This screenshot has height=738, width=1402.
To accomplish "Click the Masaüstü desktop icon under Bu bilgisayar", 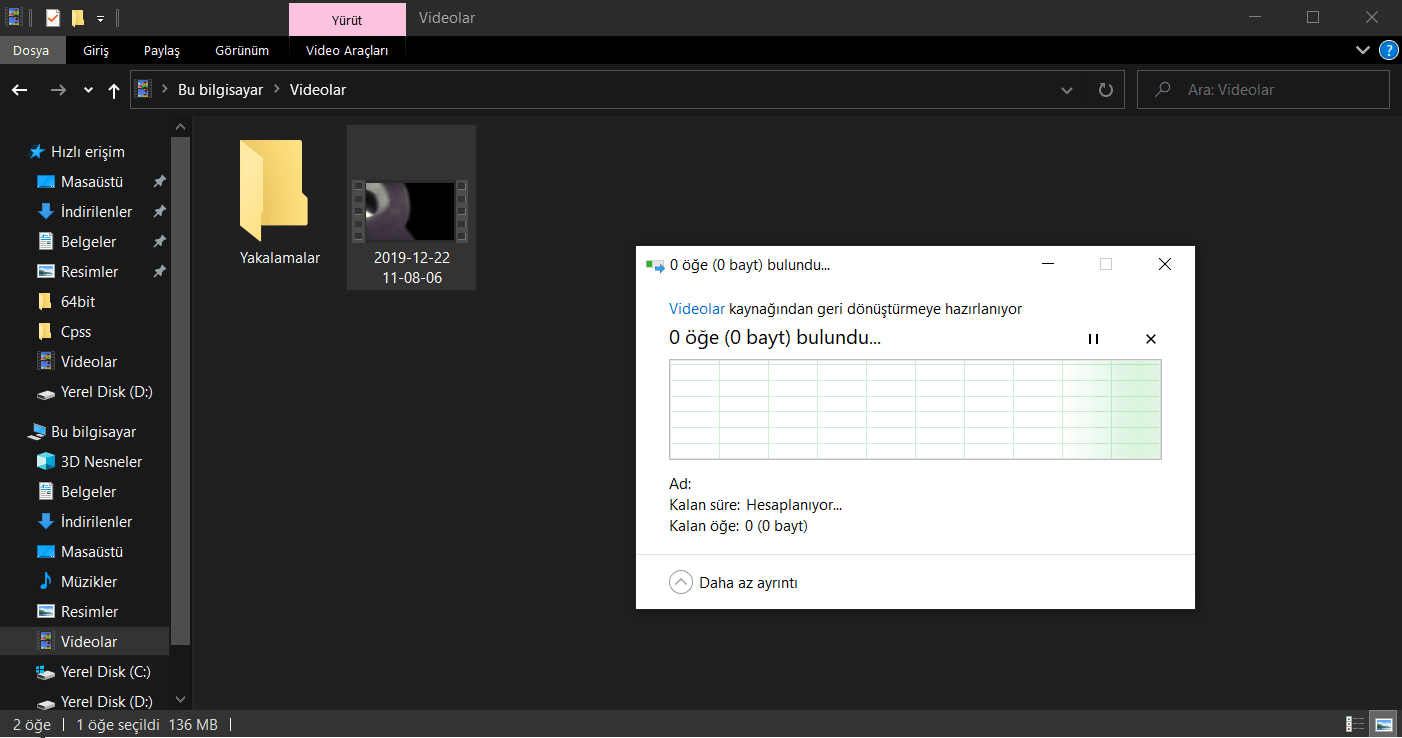I will 45,552.
